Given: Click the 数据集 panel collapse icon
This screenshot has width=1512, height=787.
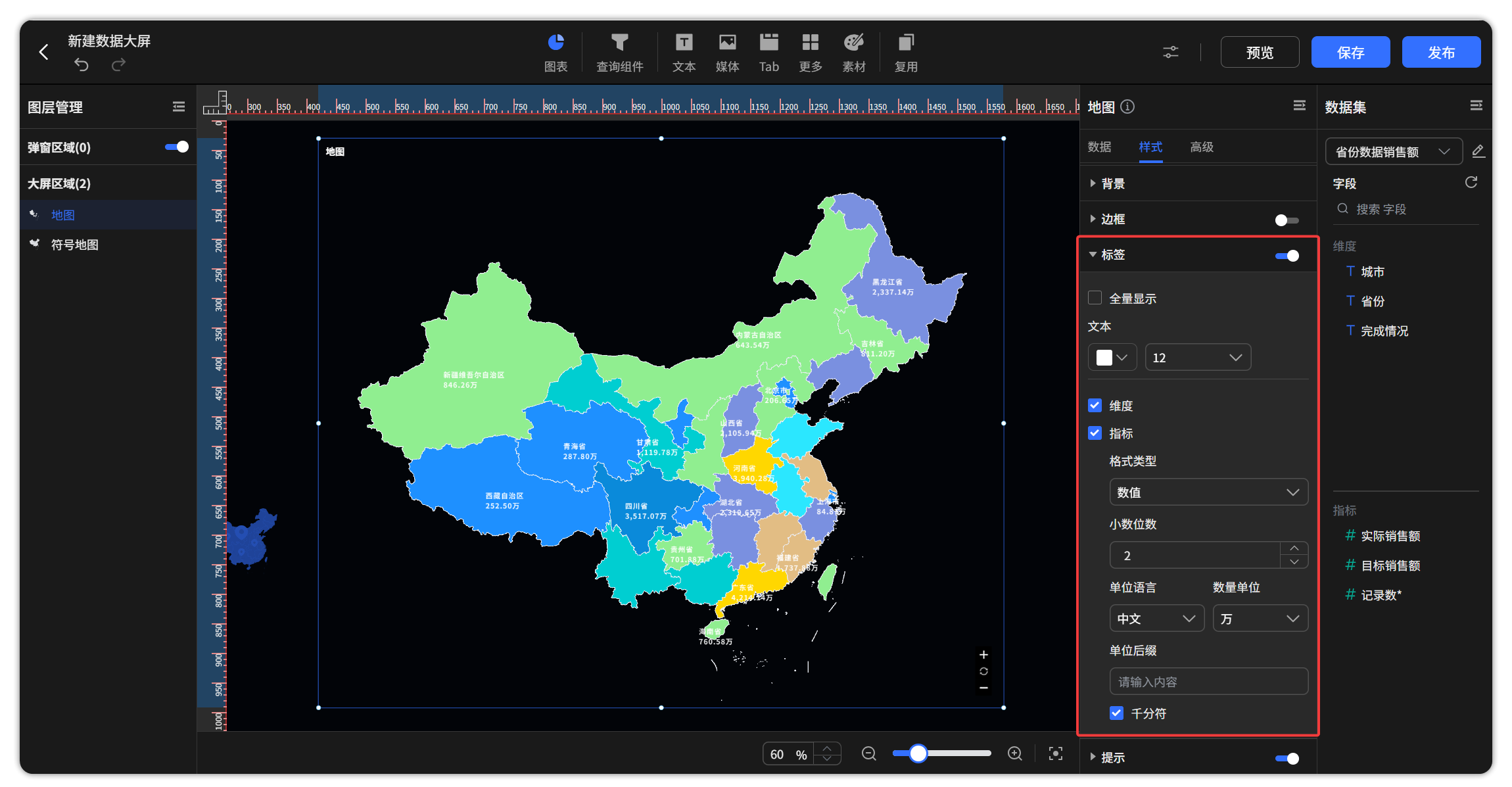Looking at the screenshot, I should click(x=1476, y=105).
